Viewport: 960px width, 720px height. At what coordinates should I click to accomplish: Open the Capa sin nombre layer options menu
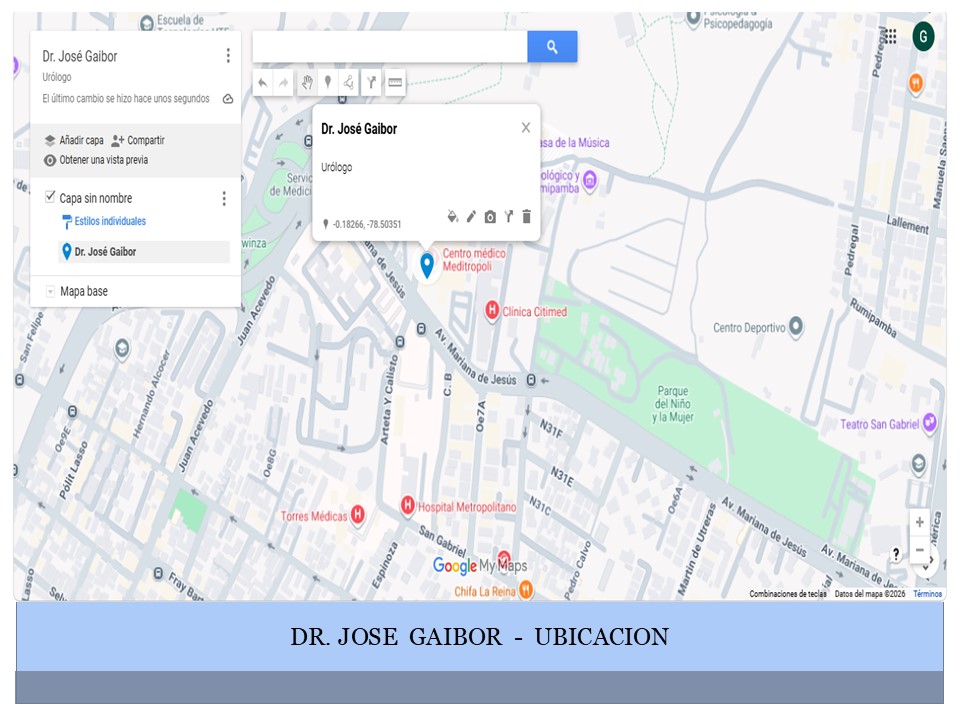pos(224,198)
